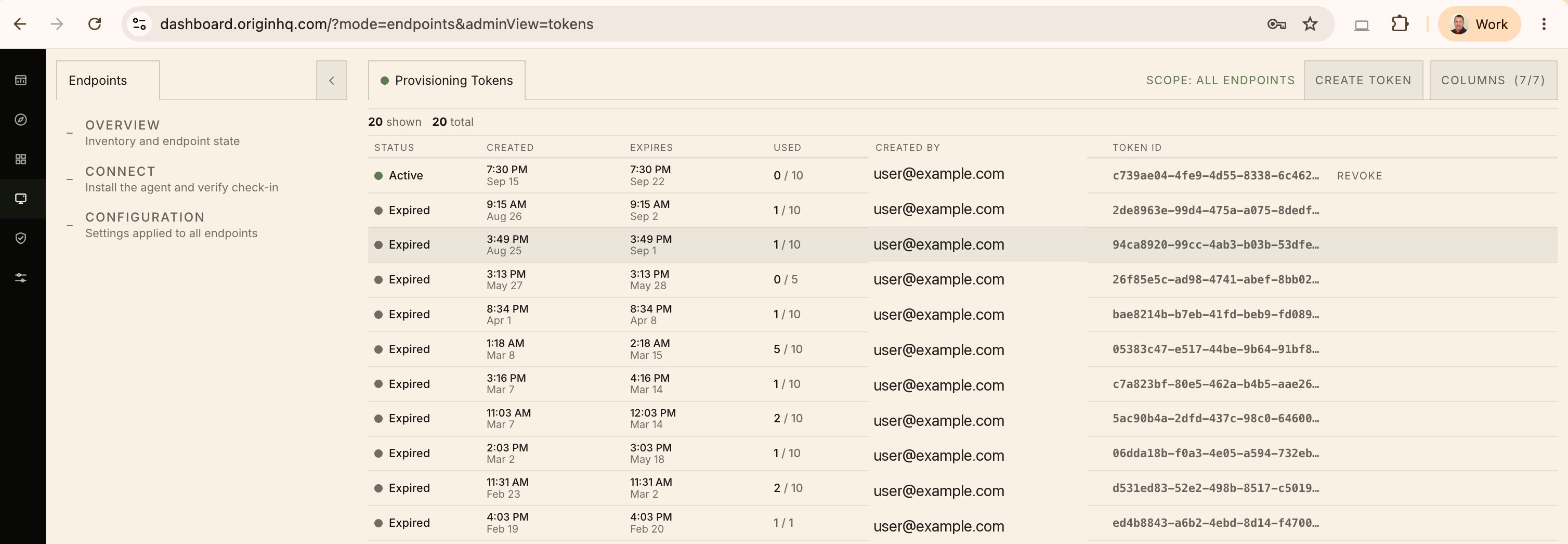Open the cast/media device icon in the toolbar
Screen dimensions: 1568x544
pos(1361,24)
